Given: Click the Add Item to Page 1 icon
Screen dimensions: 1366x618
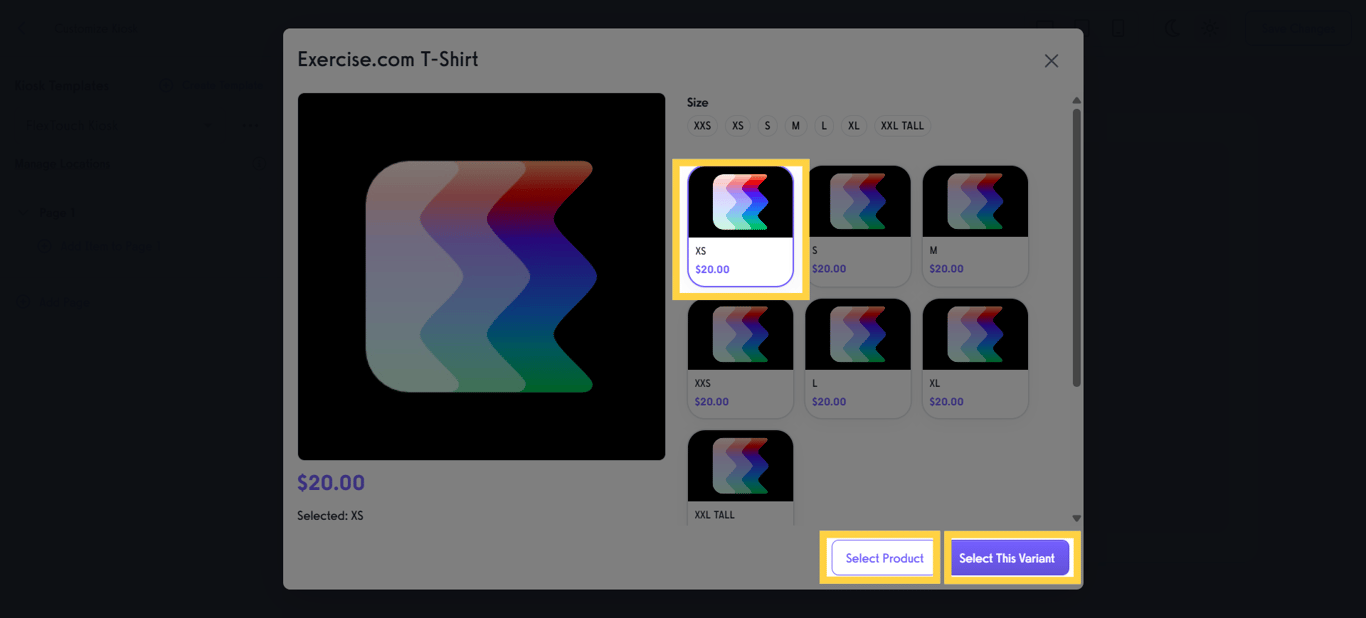Looking at the screenshot, I should pyautogui.click(x=45, y=246).
